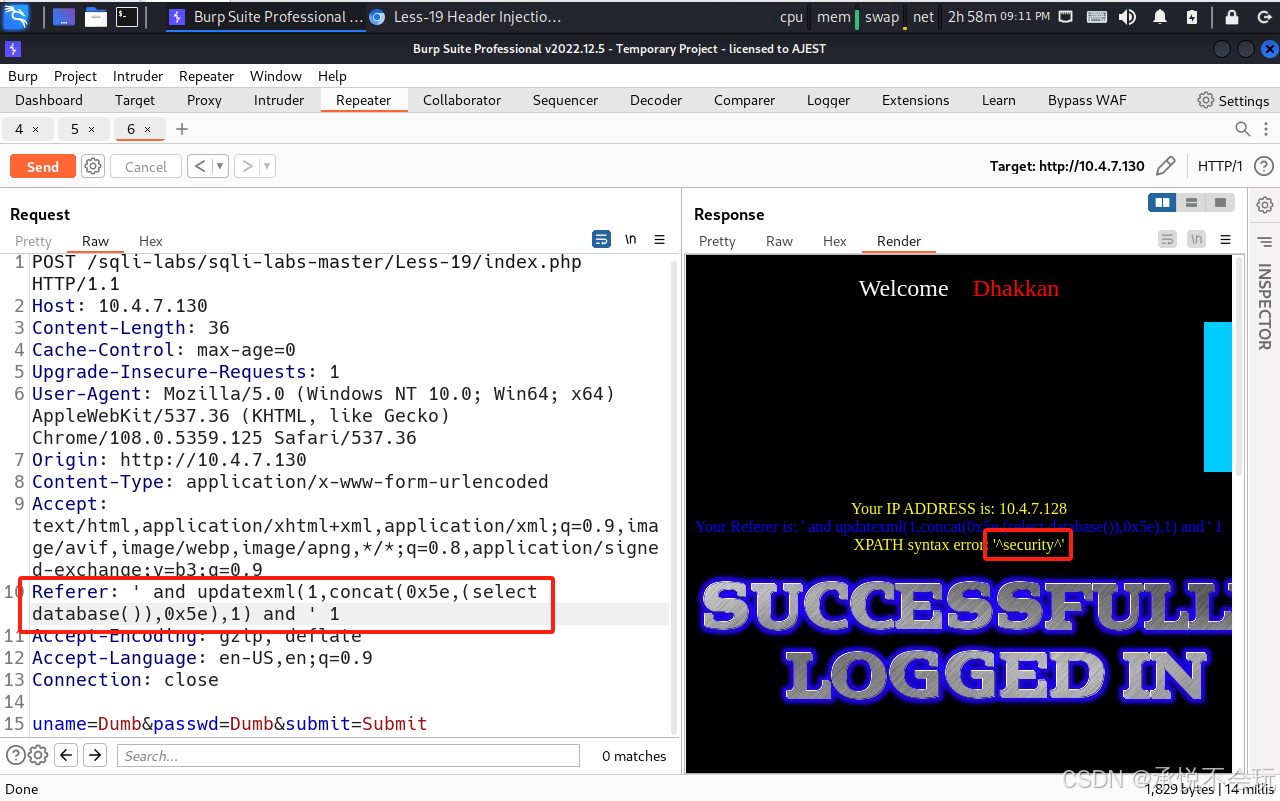Image resolution: width=1280 pixels, height=801 pixels.
Task: Toggle non-printable characters in the Request editor
Action: [631, 239]
